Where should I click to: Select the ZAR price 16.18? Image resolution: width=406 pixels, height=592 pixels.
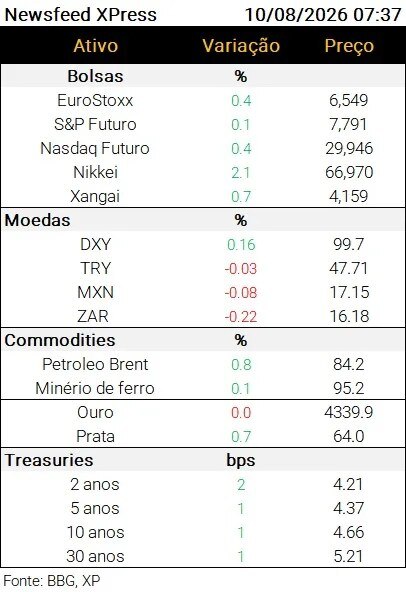349,316
